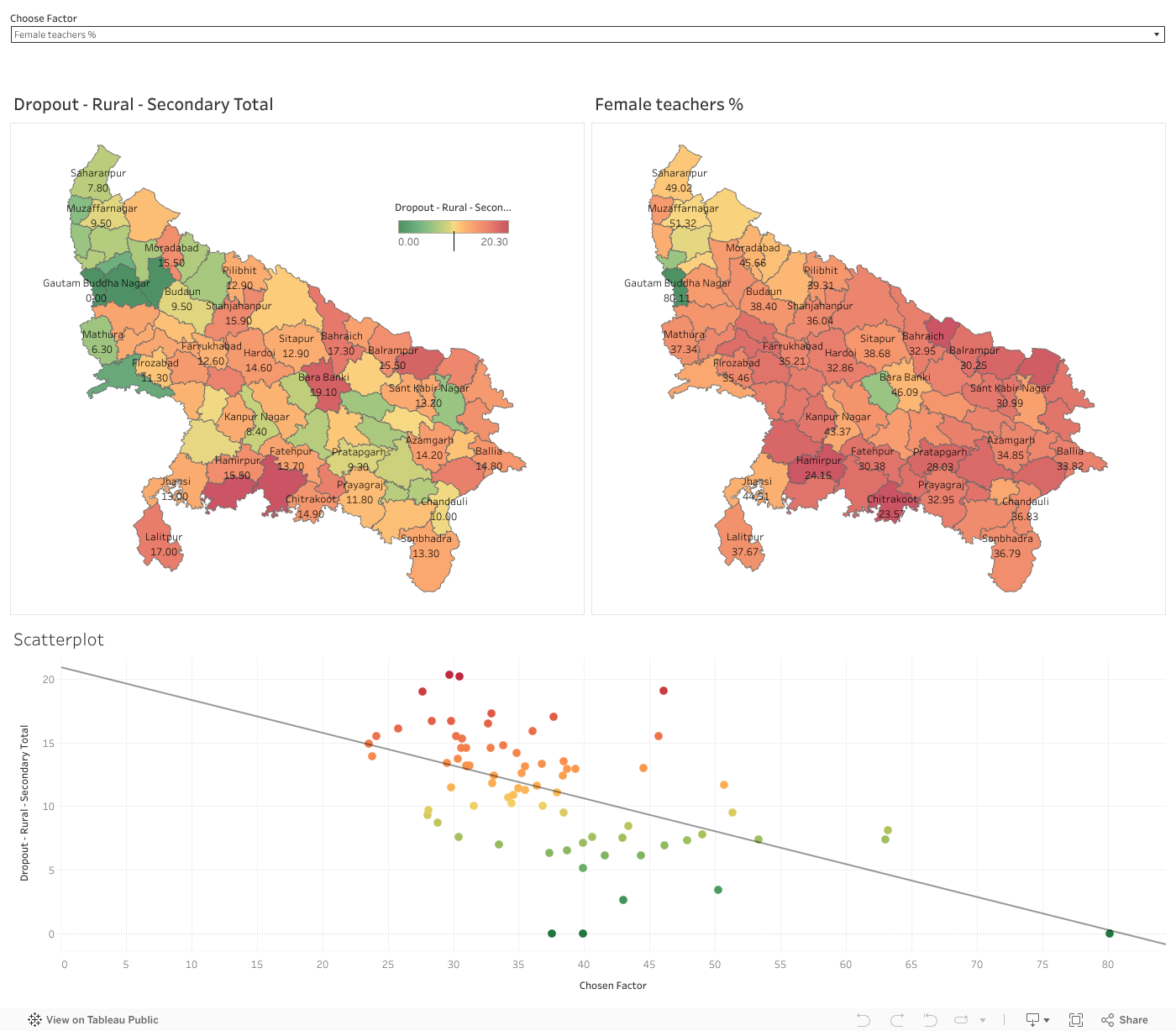The width and height of the screenshot is (1176, 1031).
Task: Enter full screen with the Fullscreen icon
Action: click(1076, 1020)
